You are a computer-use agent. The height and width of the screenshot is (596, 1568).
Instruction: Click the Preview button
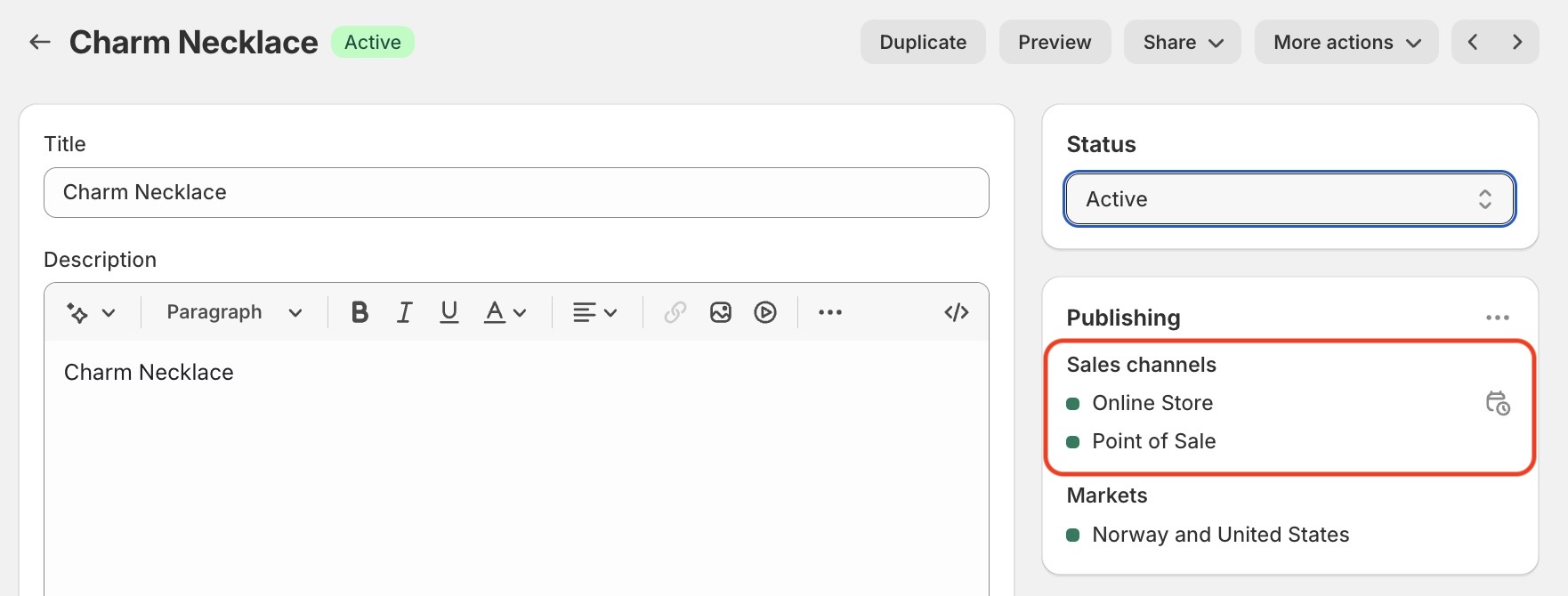click(1055, 42)
